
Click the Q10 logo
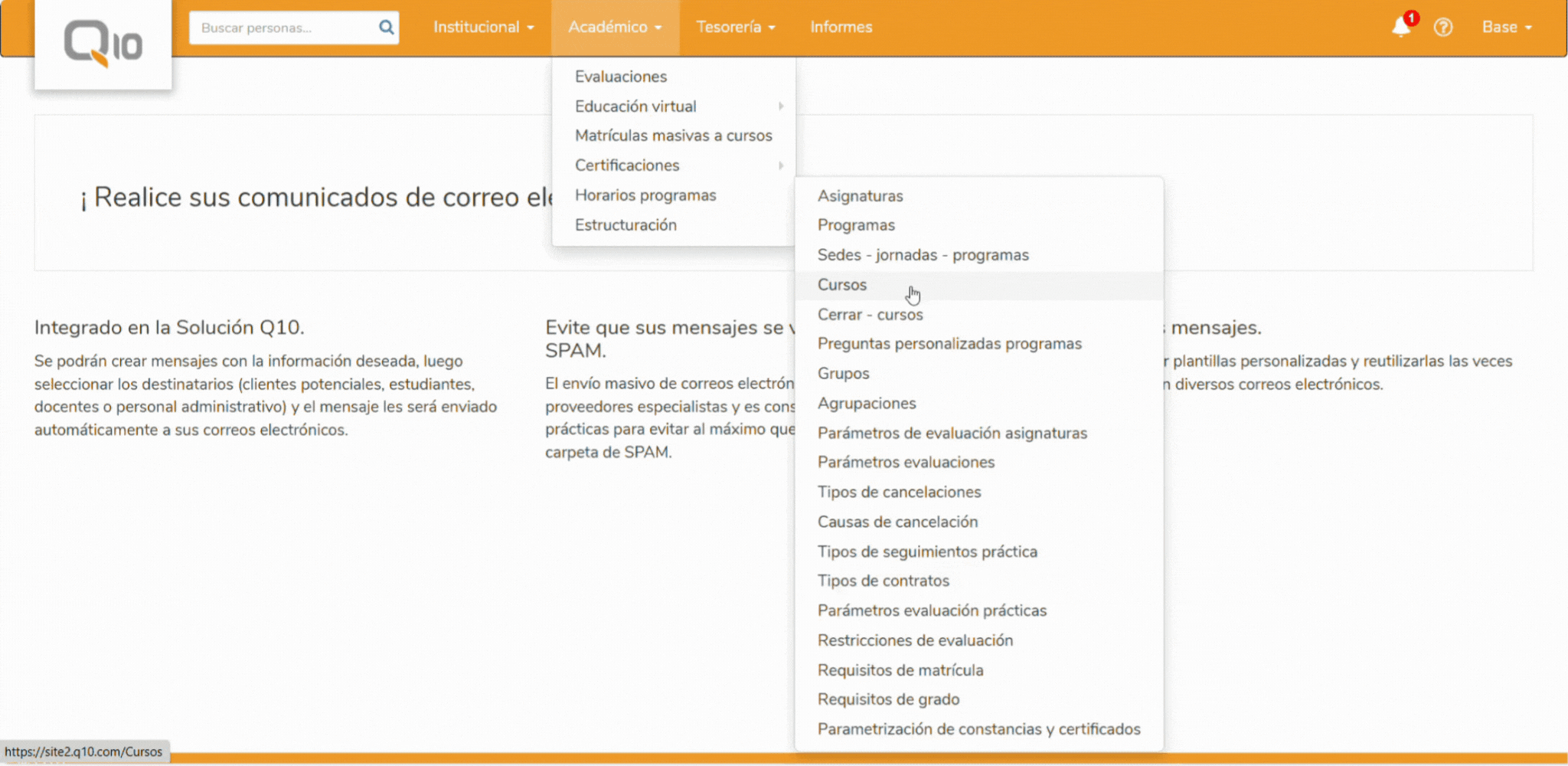coord(103,44)
